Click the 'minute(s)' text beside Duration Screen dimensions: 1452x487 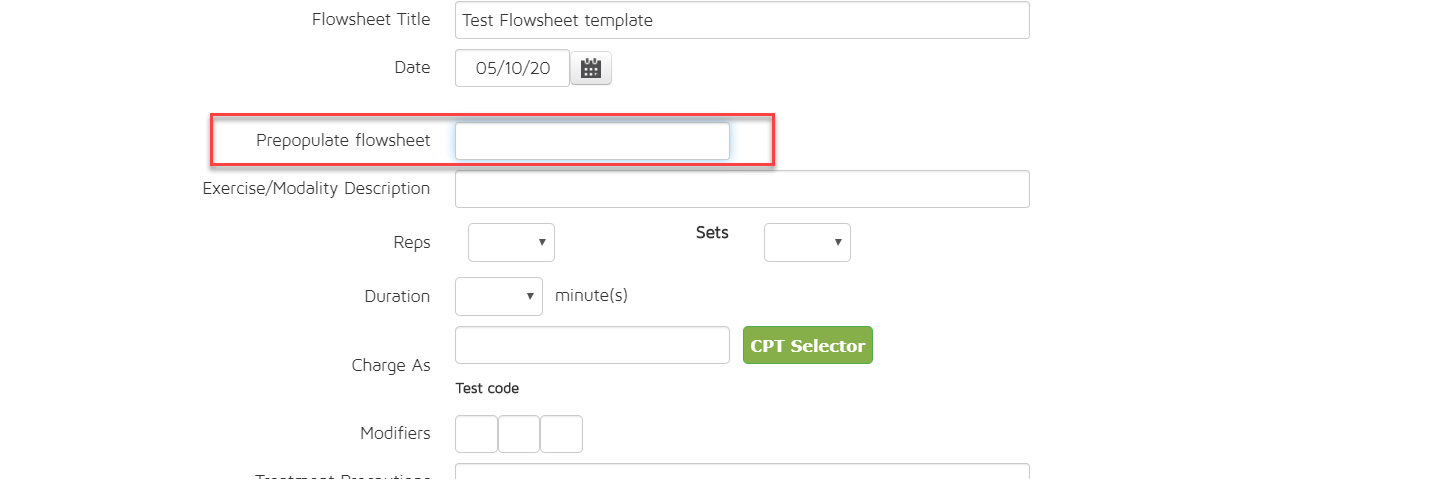tap(591, 295)
